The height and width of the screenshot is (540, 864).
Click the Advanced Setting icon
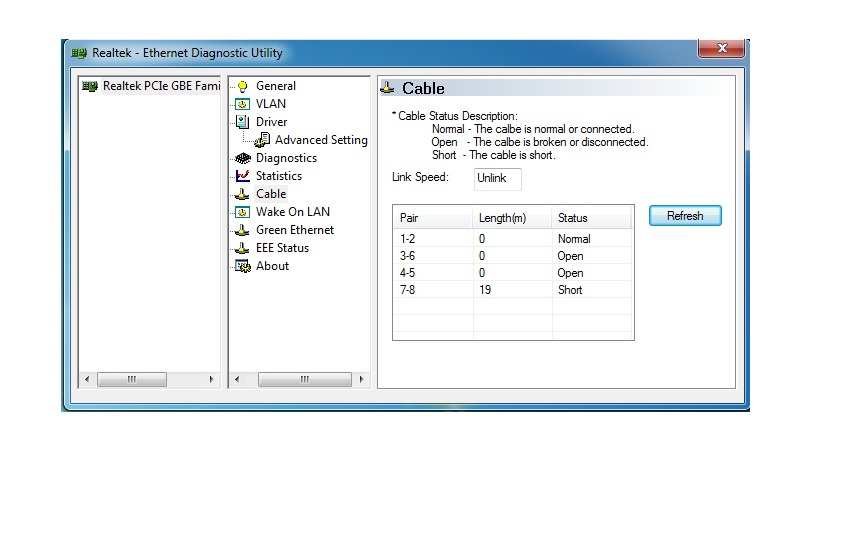click(262, 140)
